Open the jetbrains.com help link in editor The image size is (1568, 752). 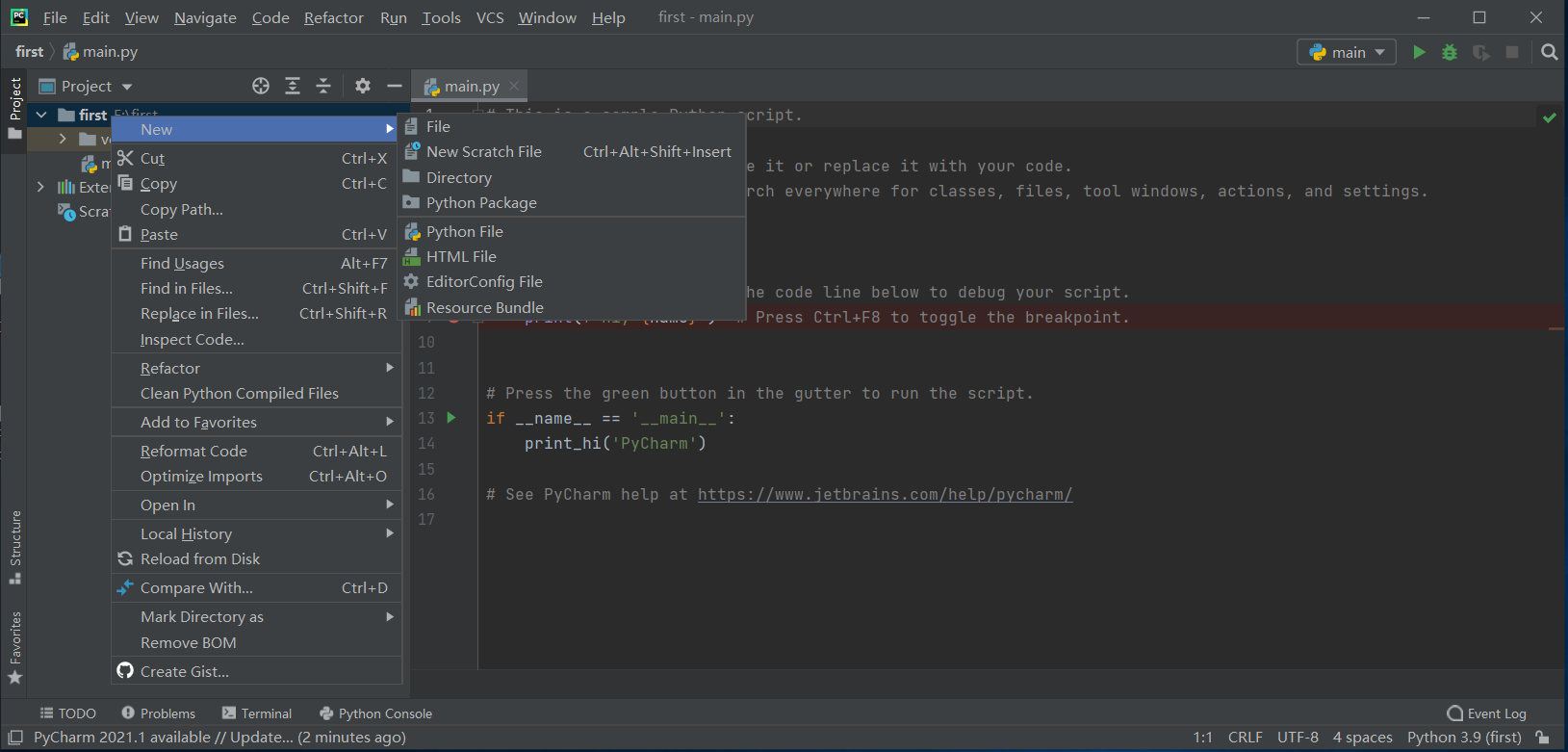tap(885, 494)
